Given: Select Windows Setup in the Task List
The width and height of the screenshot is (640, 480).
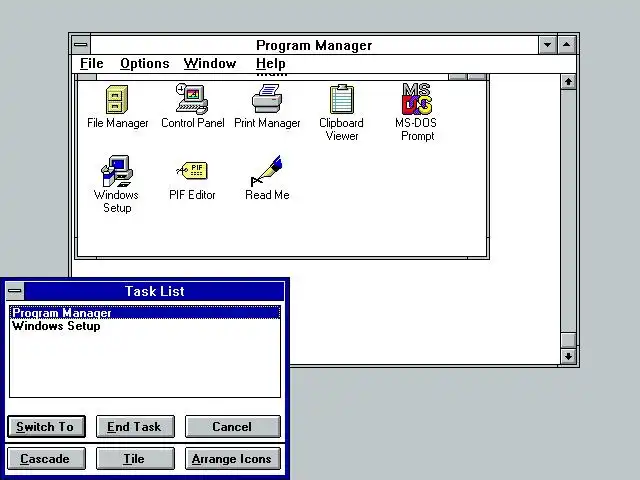Looking at the screenshot, I should click(145, 326).
